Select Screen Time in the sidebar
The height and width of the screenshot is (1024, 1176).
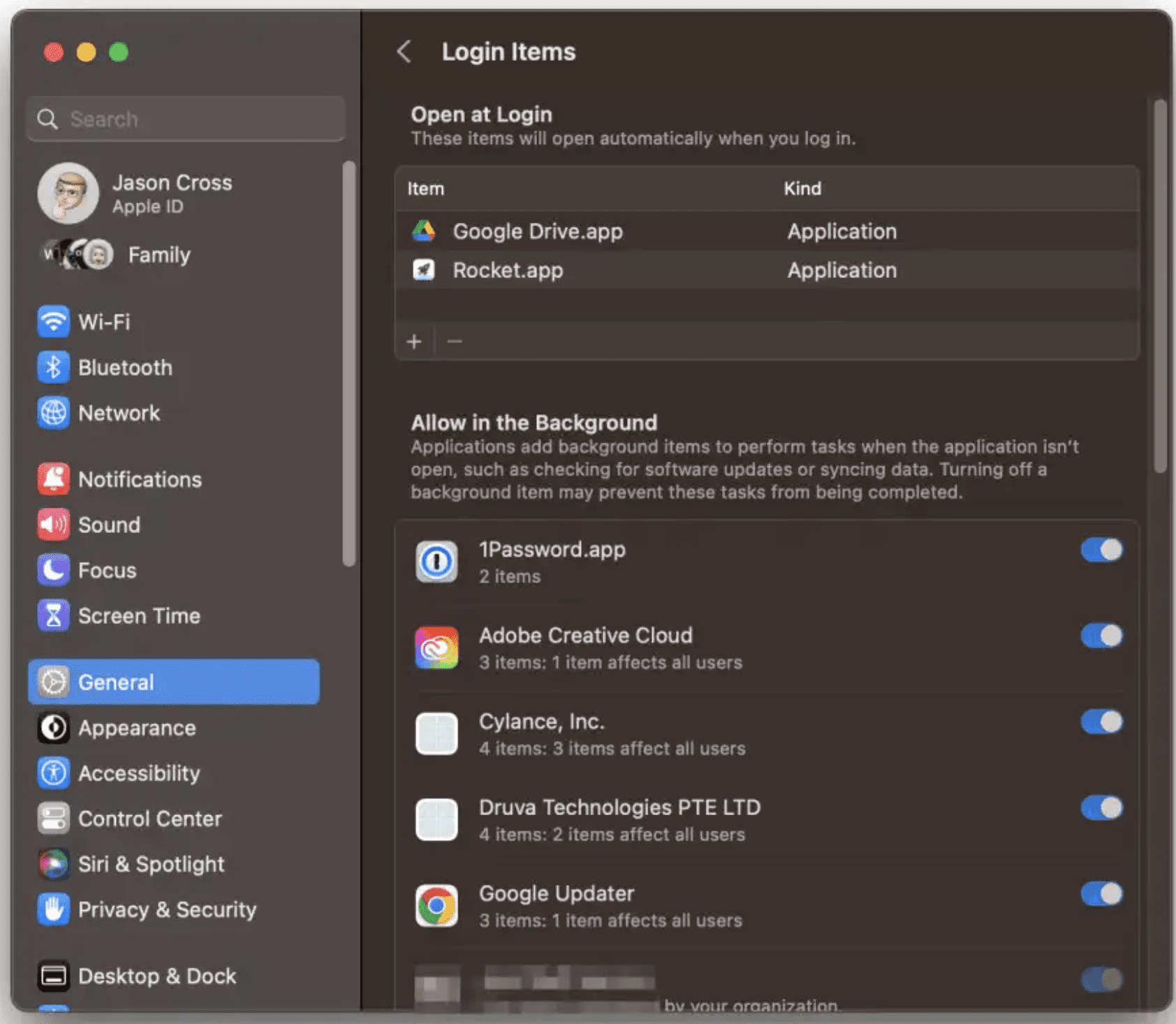pos(173,615)
